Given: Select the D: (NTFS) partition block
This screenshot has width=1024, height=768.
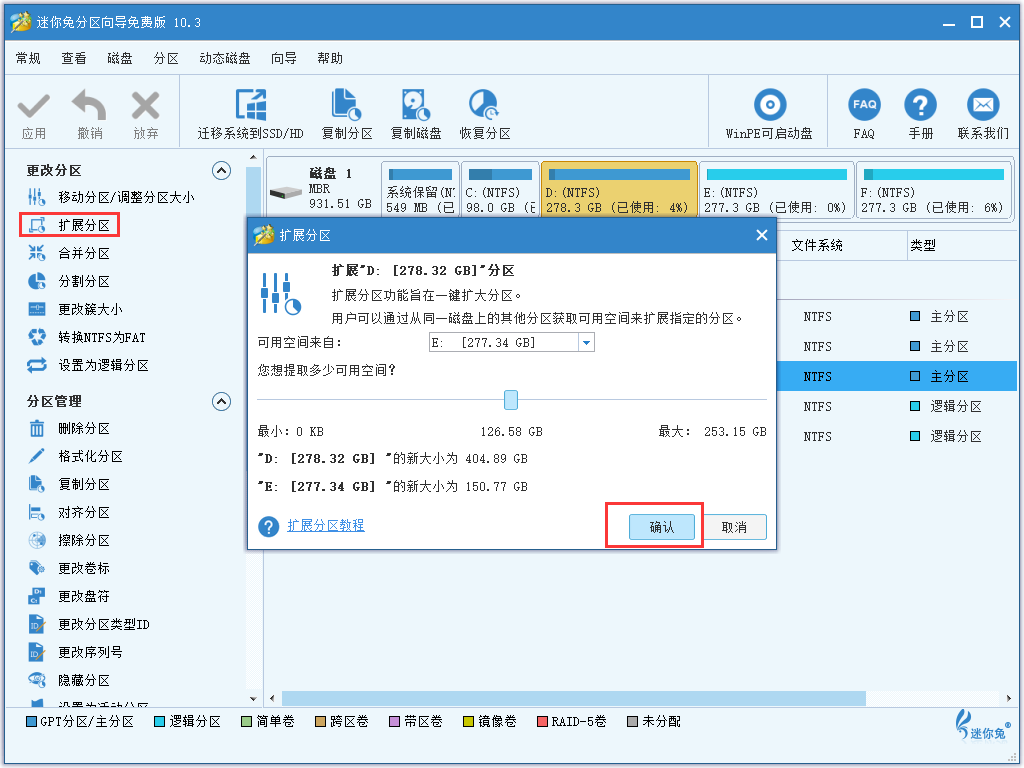Looking at the screenshot, I should click(x=619, y=190).
